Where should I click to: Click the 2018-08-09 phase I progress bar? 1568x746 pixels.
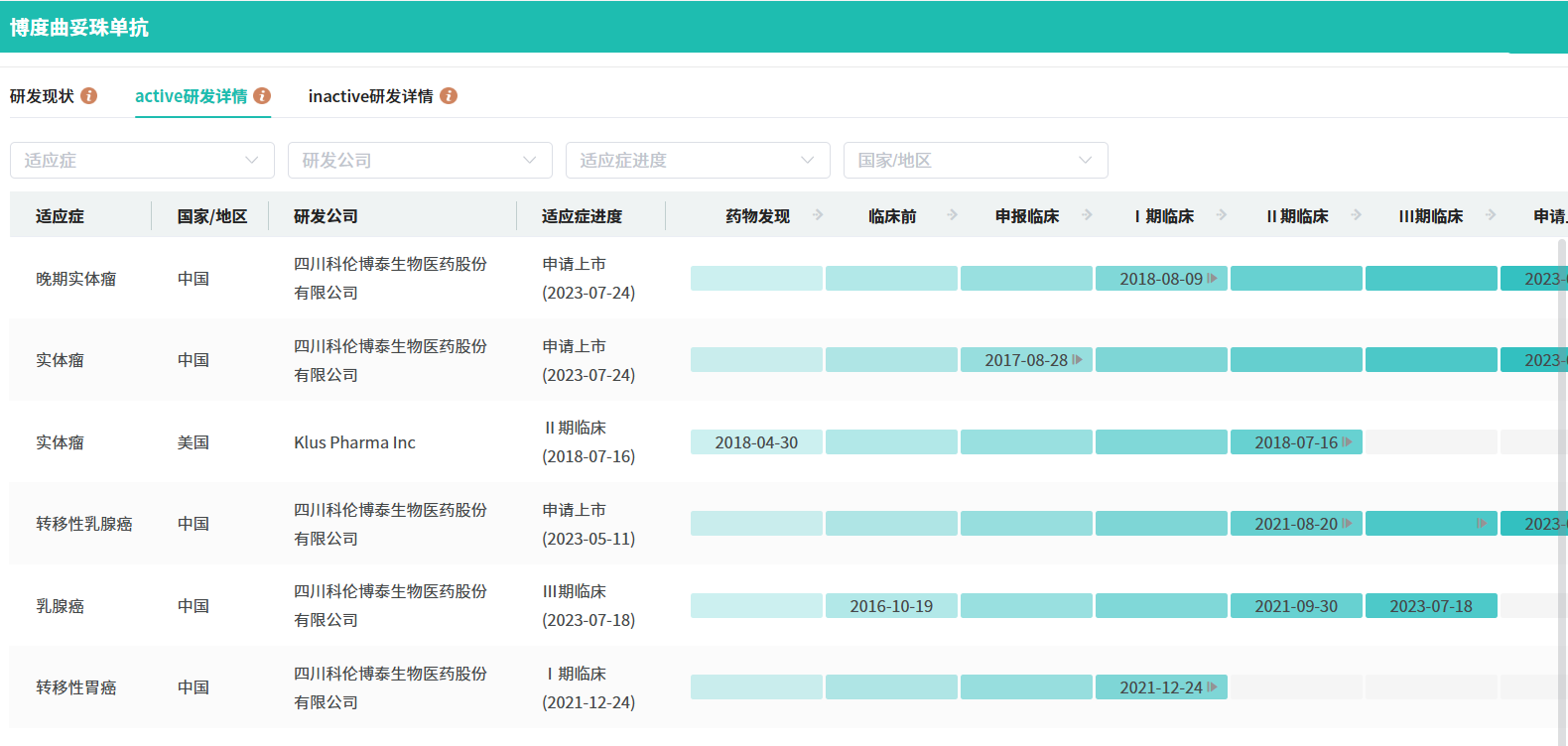(1161, 279)
